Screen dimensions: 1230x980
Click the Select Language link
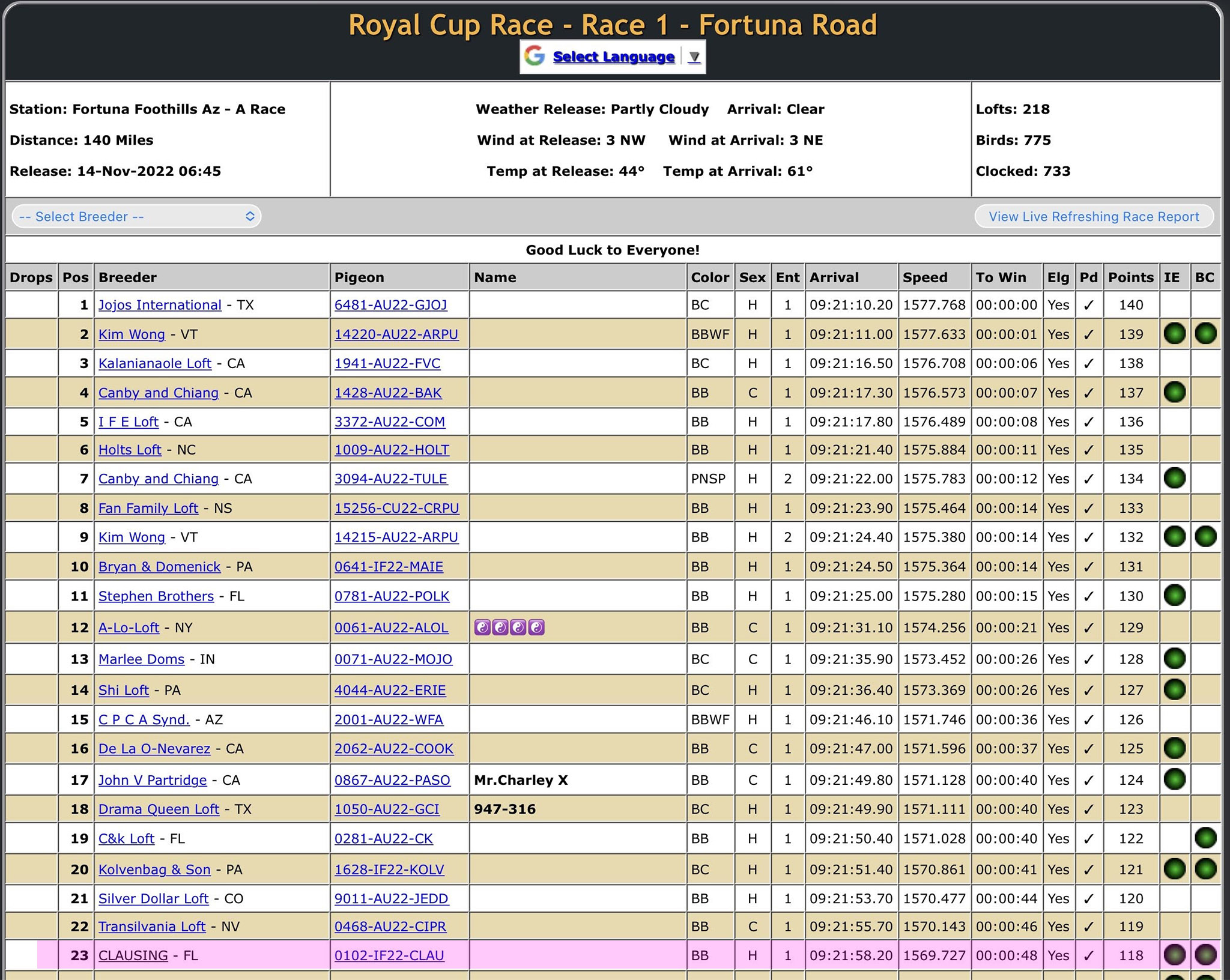(x=614, y=57)
